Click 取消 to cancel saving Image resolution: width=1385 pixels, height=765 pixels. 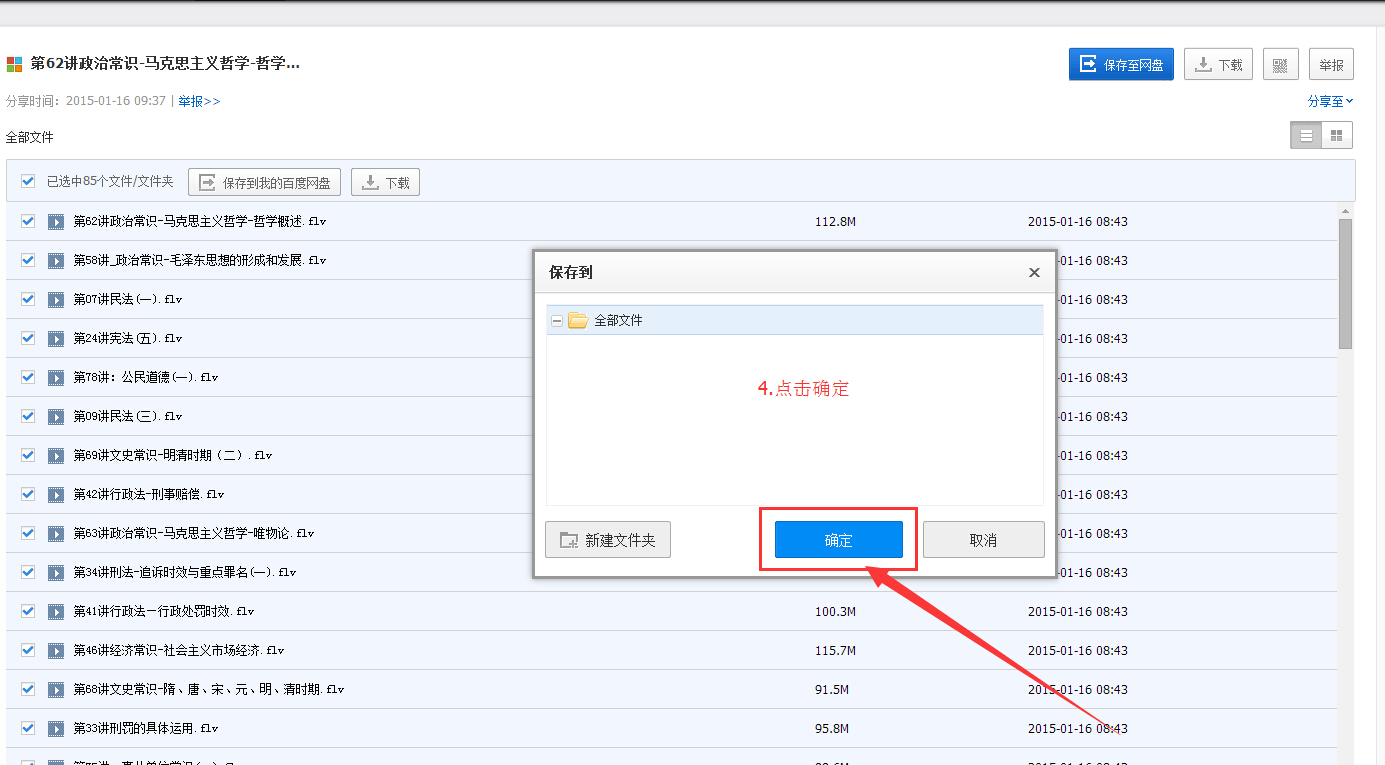(x=984, y=540)
